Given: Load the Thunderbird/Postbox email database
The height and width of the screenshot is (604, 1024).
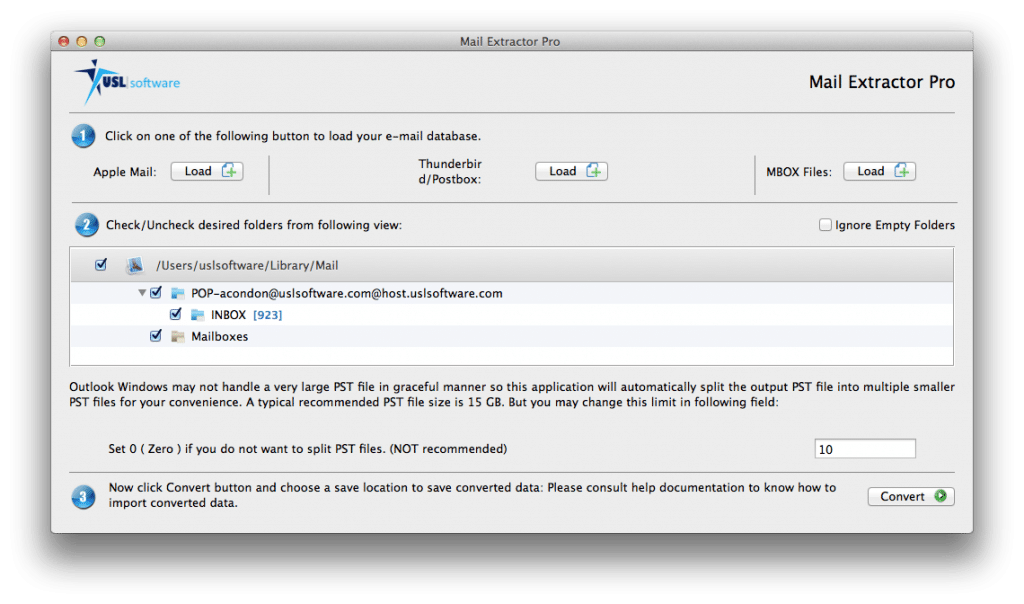Looking at the screenshot, I should coord(571,171).
